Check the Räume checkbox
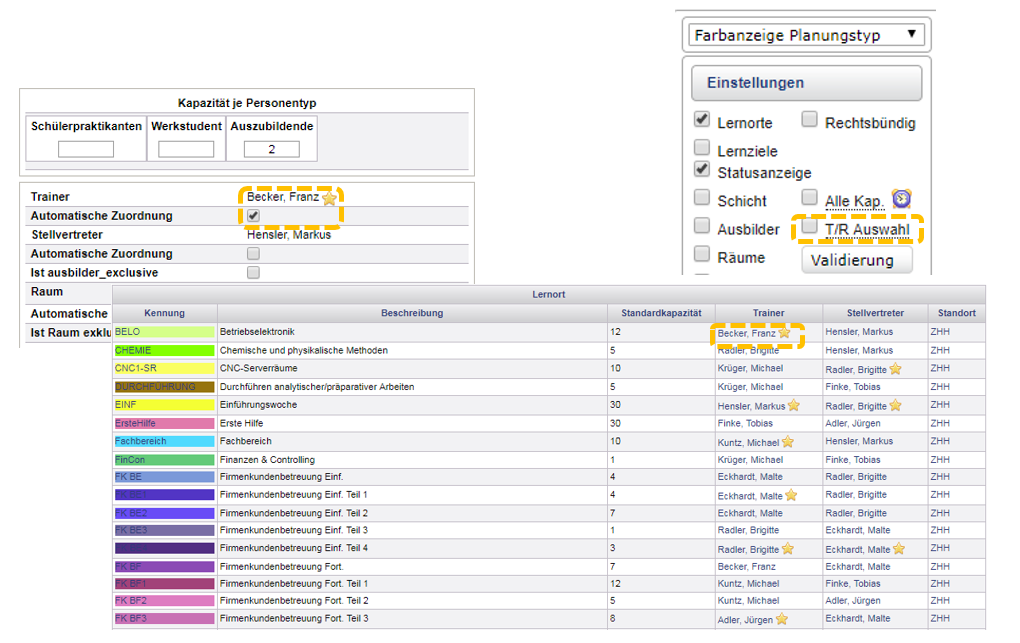Image resolution: width=1020 pixels, height=643 pixels. (702, 254)
